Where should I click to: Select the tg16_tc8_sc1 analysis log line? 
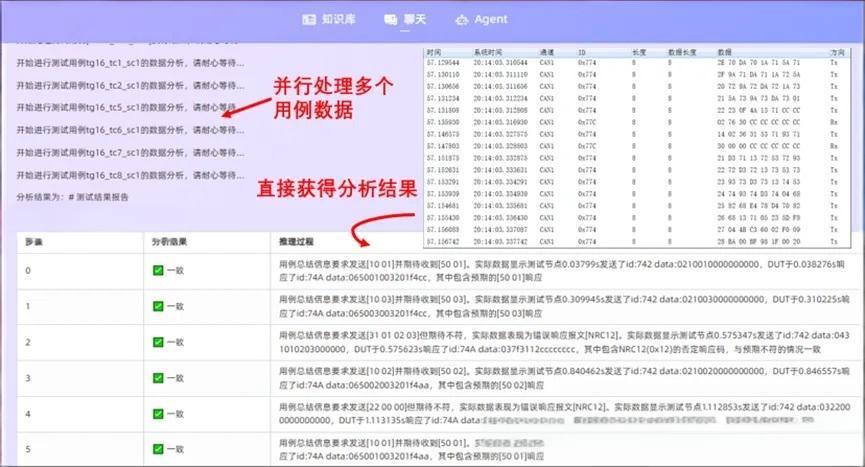tap(130, 175)
